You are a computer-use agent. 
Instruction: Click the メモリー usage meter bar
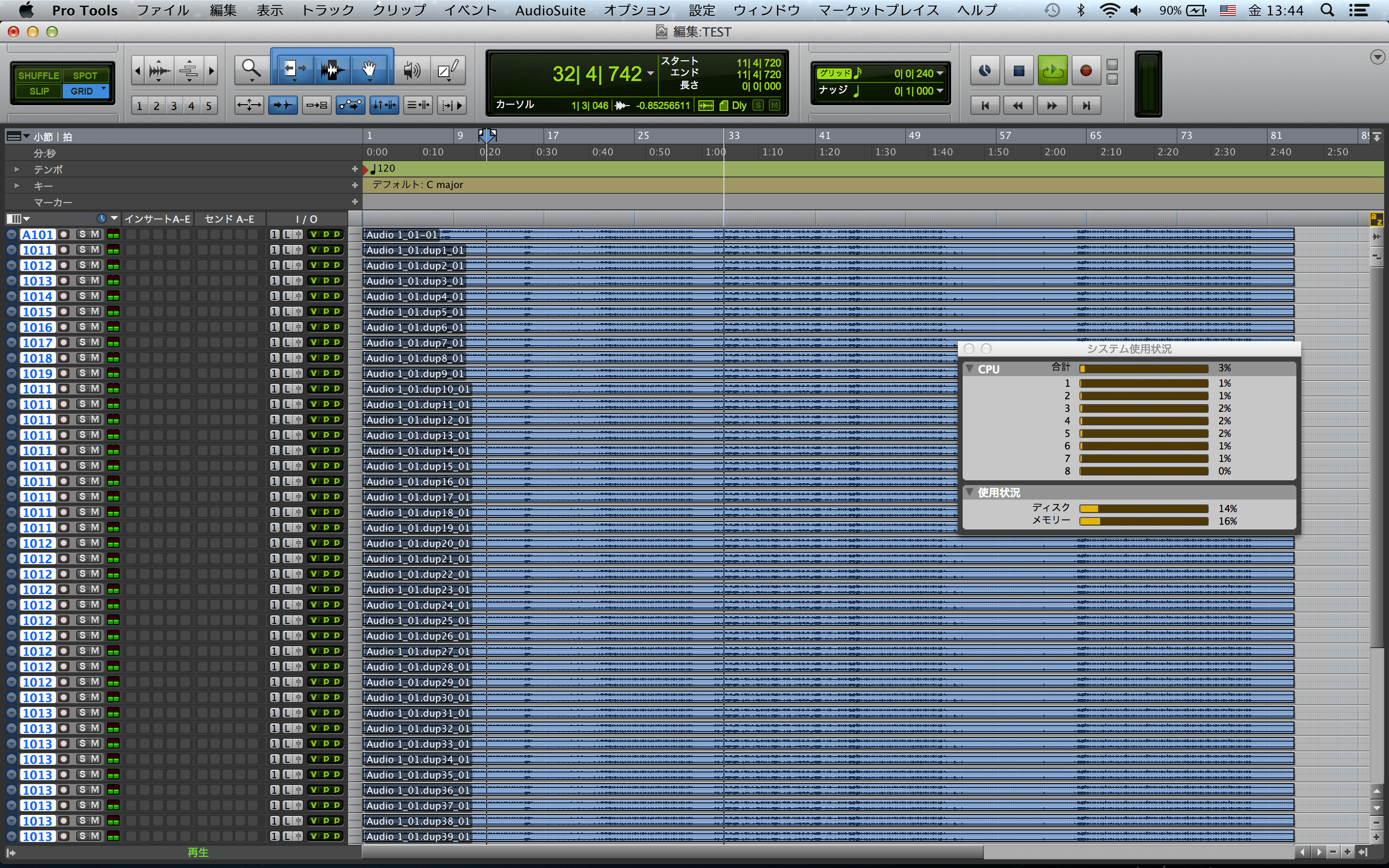(x=1144, y=521)
